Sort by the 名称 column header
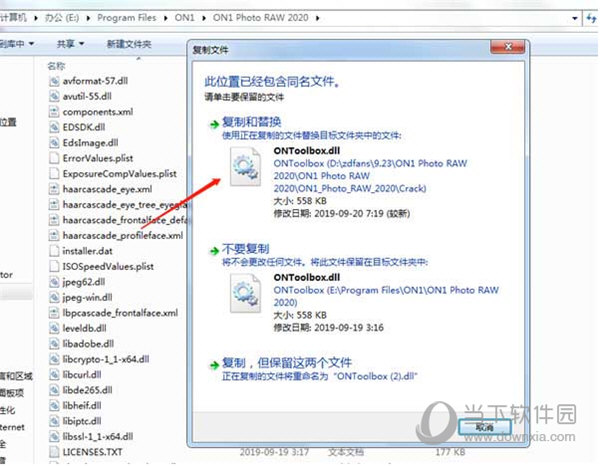 tap(56, 66)
